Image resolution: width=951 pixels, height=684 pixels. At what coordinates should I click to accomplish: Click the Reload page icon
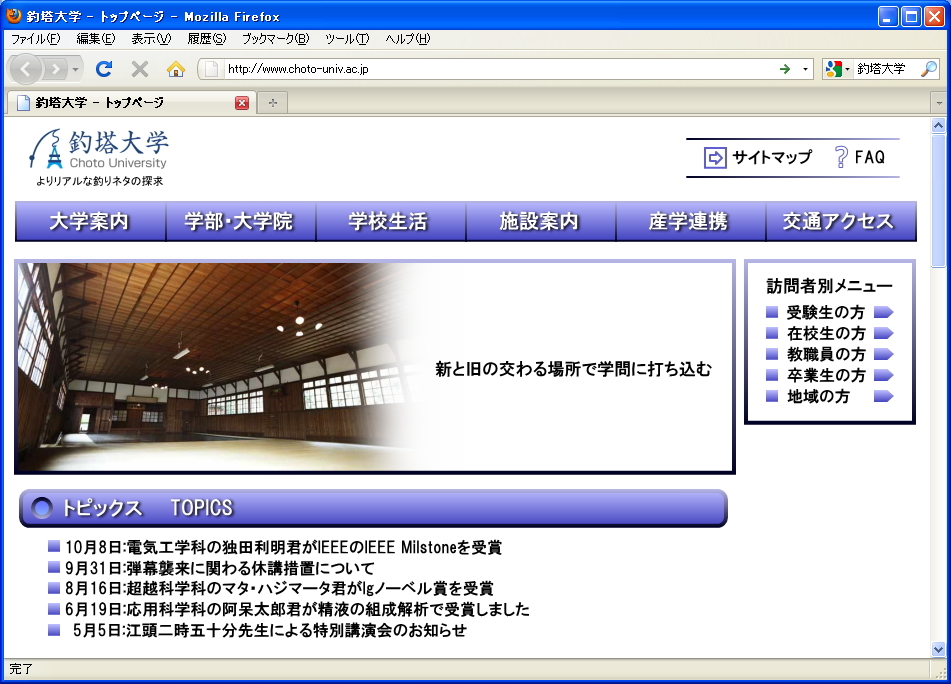pyautogui.click(x=104, y=69)
